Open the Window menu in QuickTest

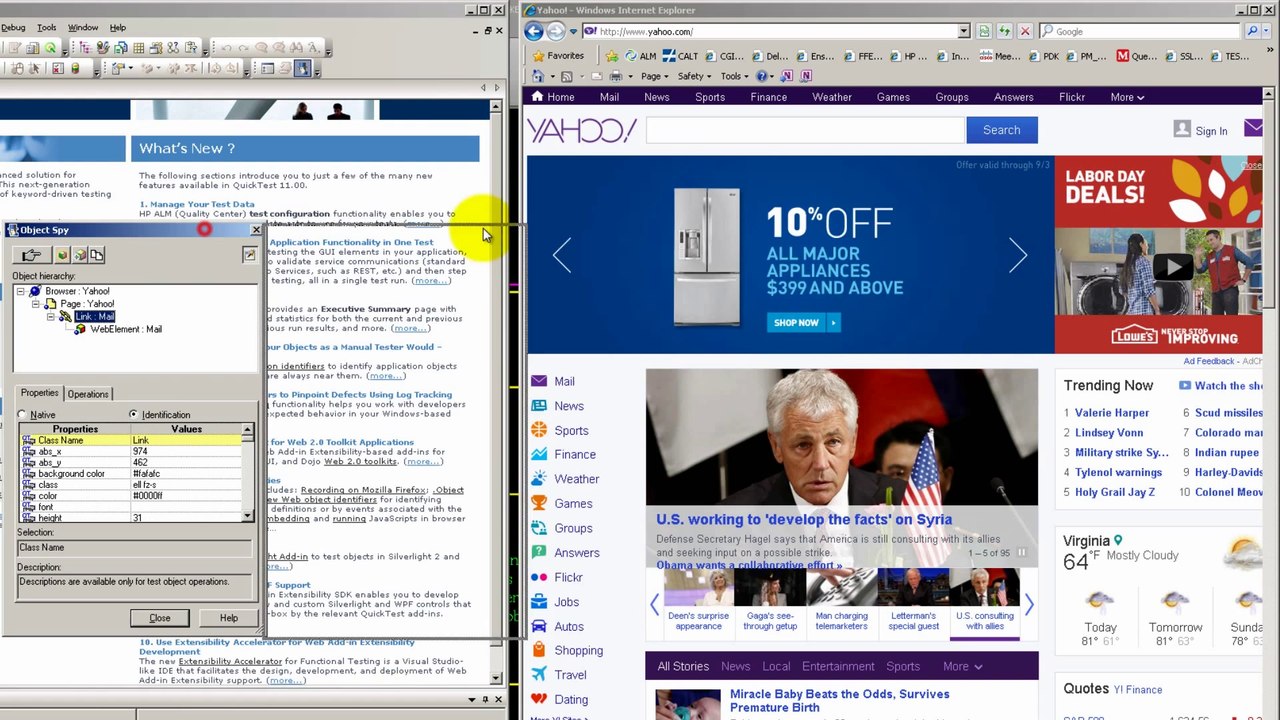[x=83, y=28]
